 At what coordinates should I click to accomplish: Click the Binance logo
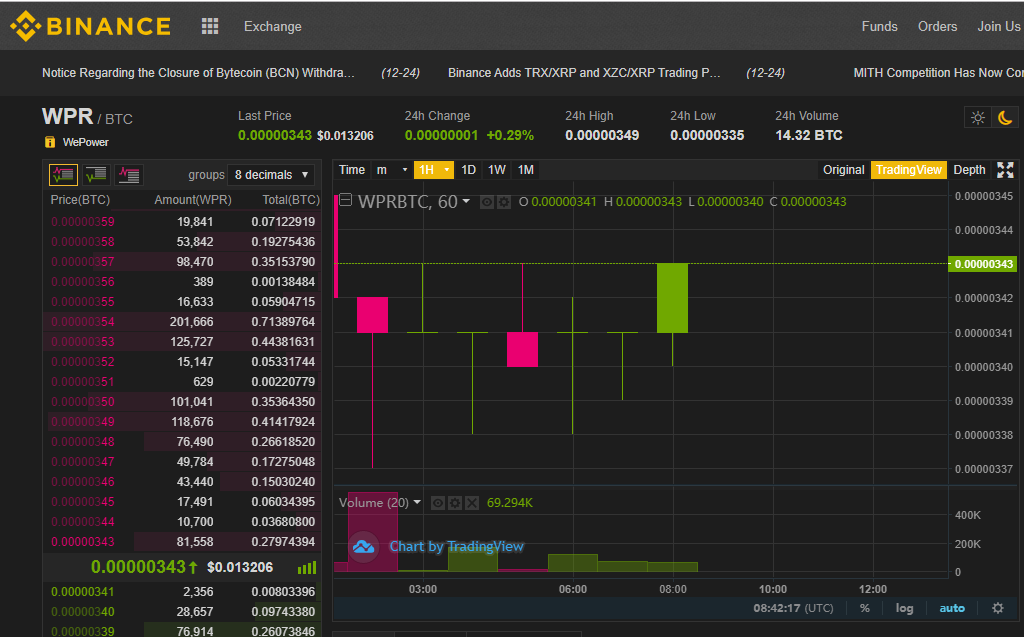coord(91,26)
